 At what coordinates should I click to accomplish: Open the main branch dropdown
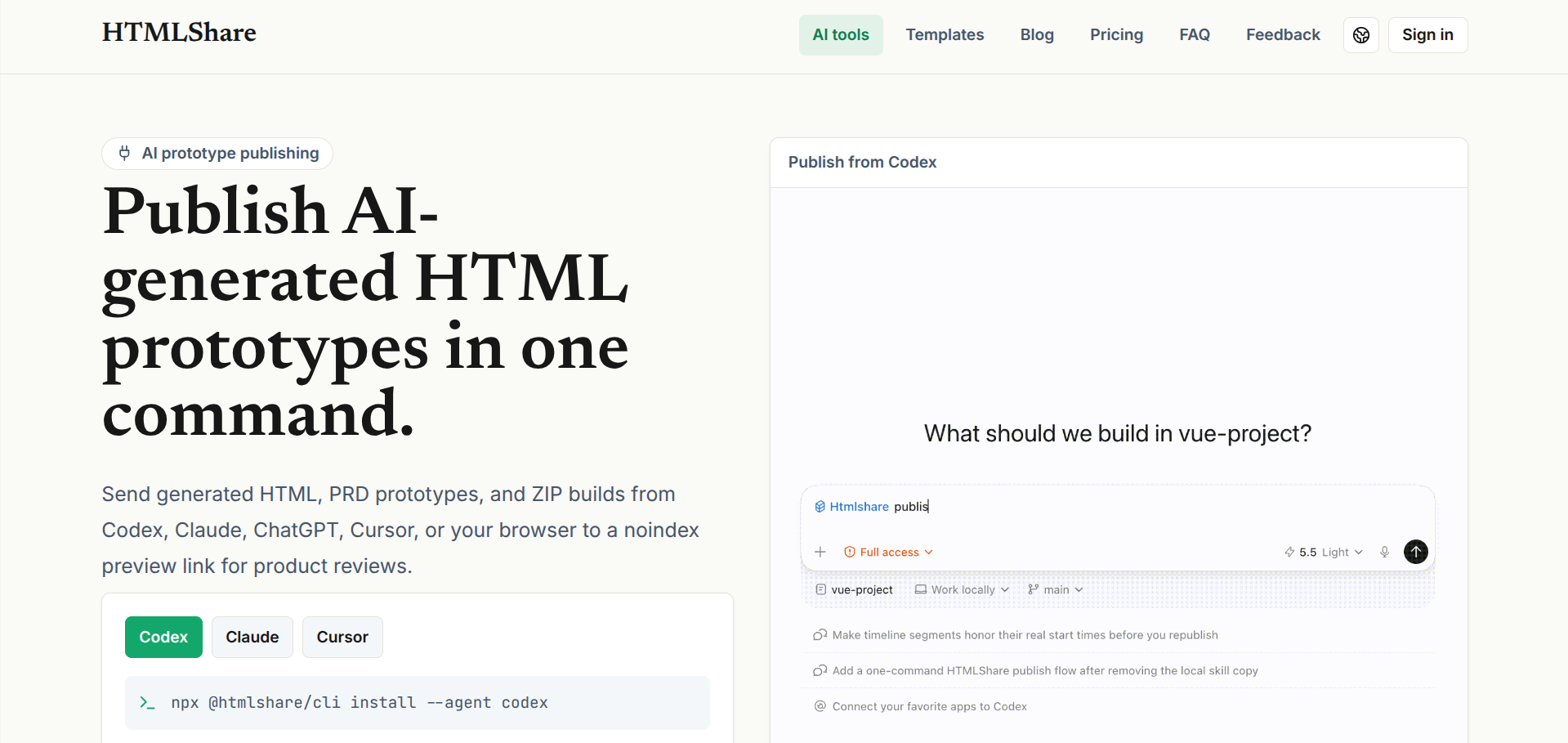(x=1056, y=590)
